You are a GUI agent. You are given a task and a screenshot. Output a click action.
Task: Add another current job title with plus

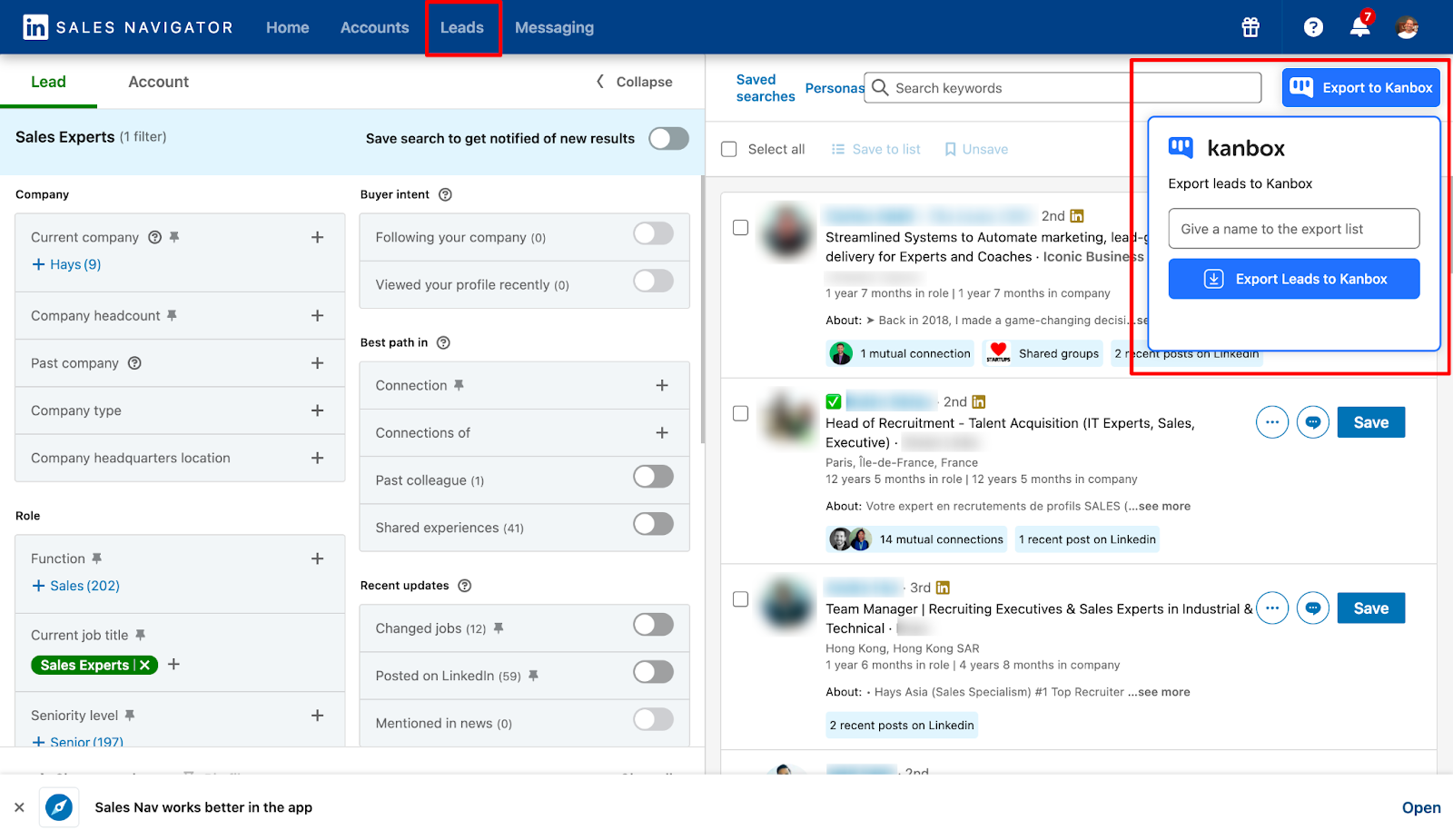pyautogui.click(x=173, y=664)
